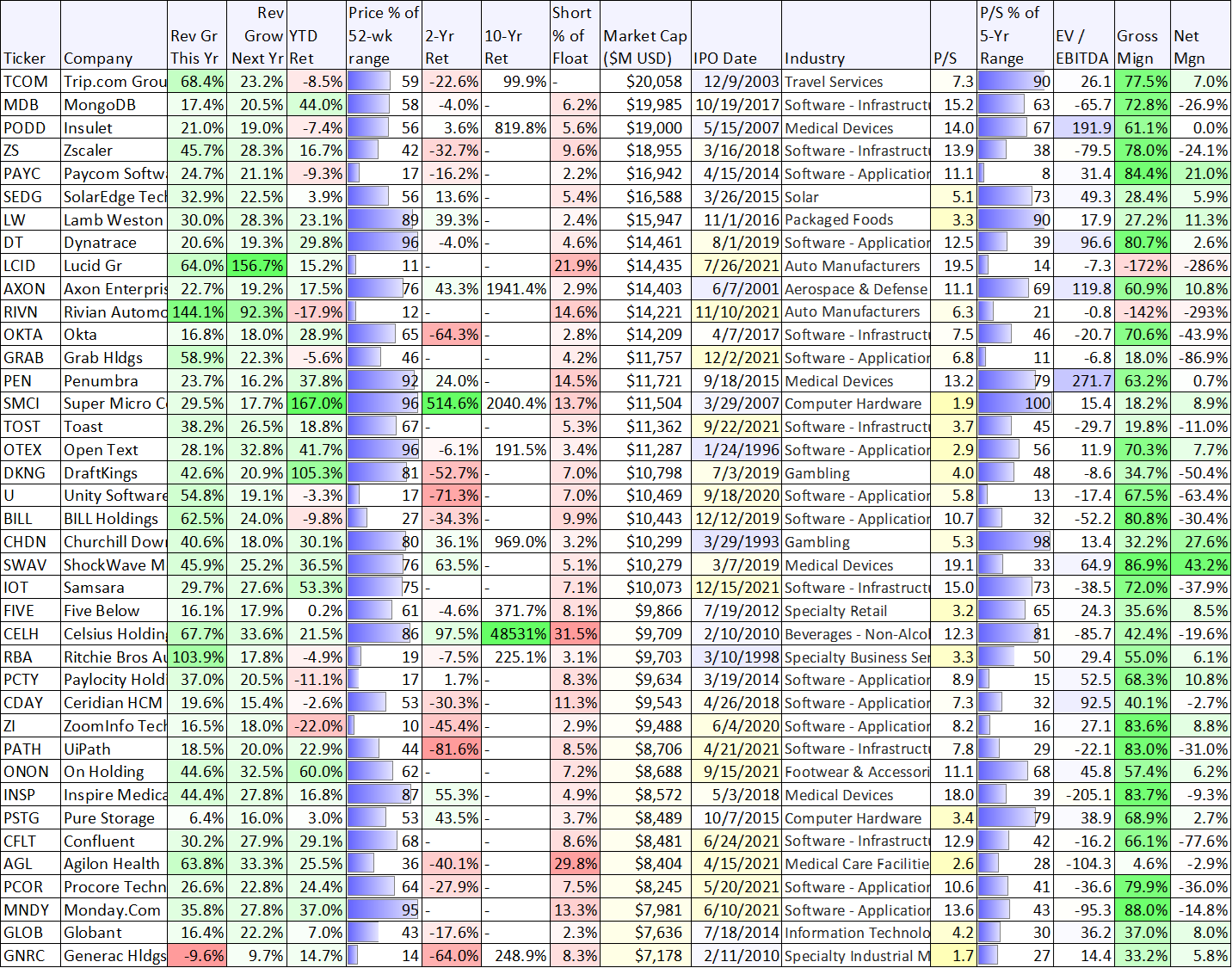Select the Short % of Float header
Image resolution: width=1232 pixels, height=968 pixels.
[x=575, y=35]
